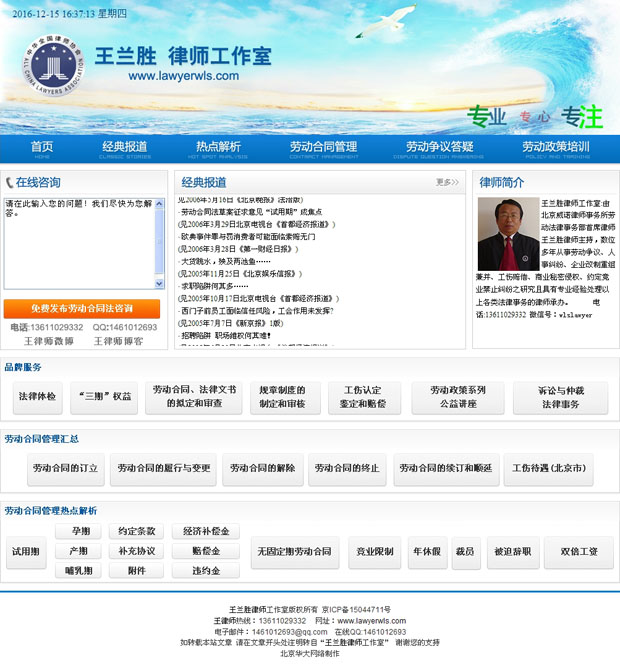Visit the 王律师博客 link

click(118, 341)
